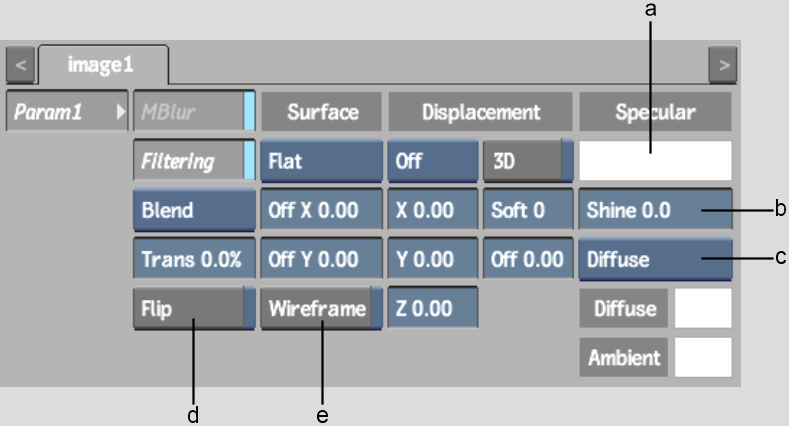This screenshot has width=789, height=426.
Task: Open the Flat surface type dropdown
Action: coord(321,161)
